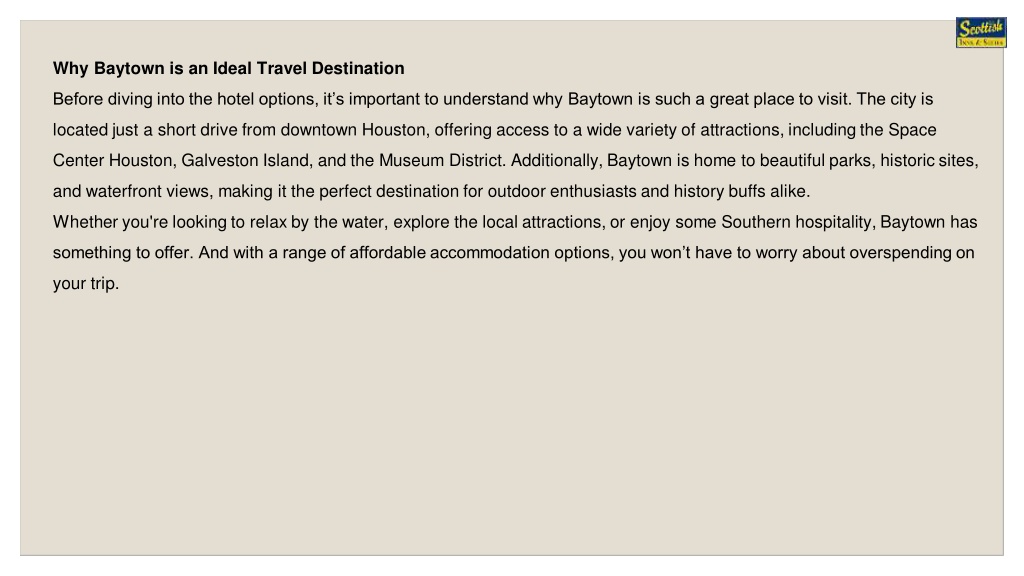The image size is (1024, 576).
Task: Click the word 'Baytown' in the bold heading
Action: (129, 69)
